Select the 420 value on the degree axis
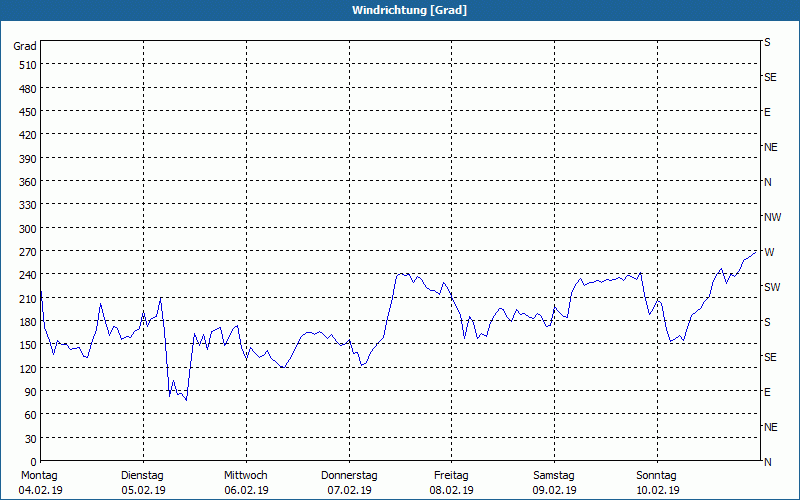 point(28,135)
